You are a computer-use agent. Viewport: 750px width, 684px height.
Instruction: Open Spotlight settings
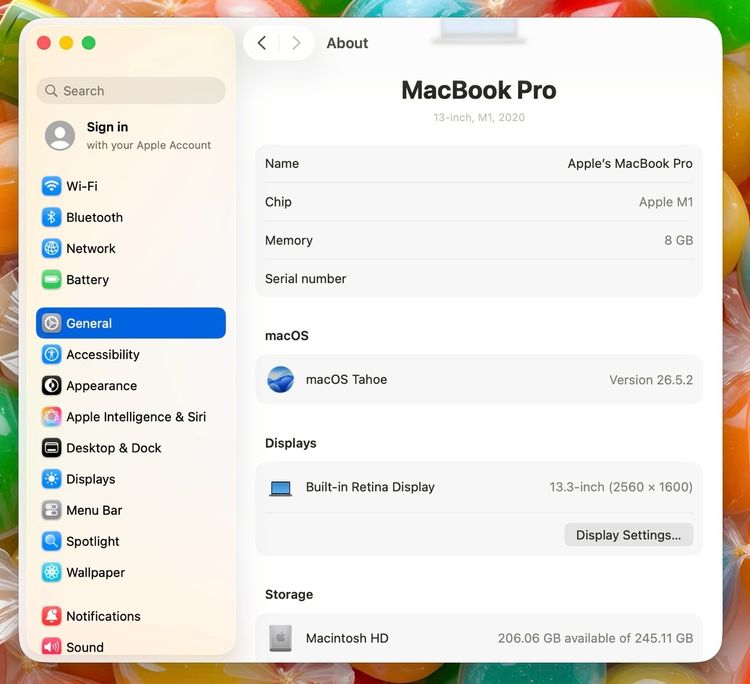[131, 541]
